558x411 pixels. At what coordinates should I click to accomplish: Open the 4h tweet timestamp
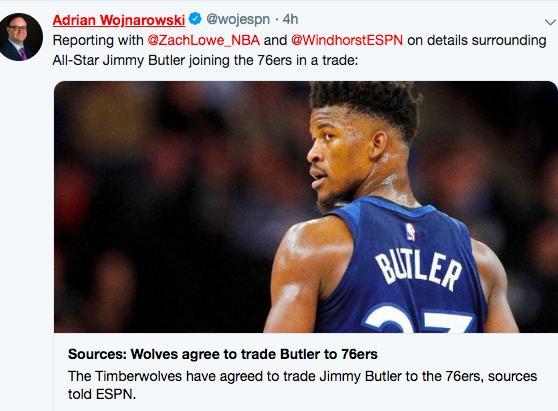290,19
